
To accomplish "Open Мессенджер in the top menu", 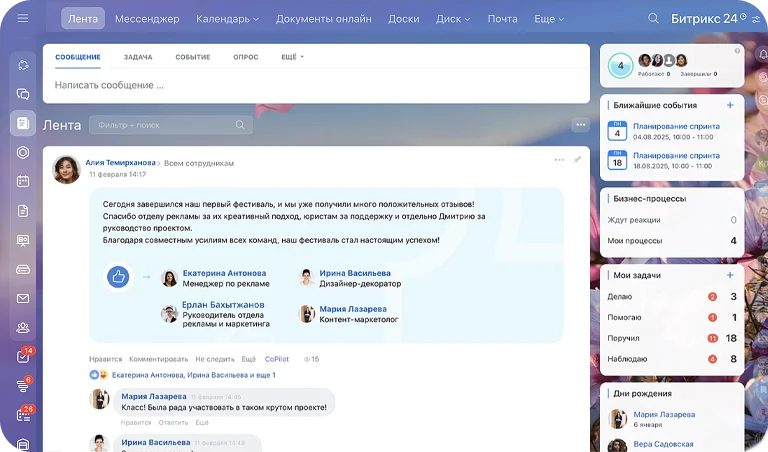I will (147, 19).
